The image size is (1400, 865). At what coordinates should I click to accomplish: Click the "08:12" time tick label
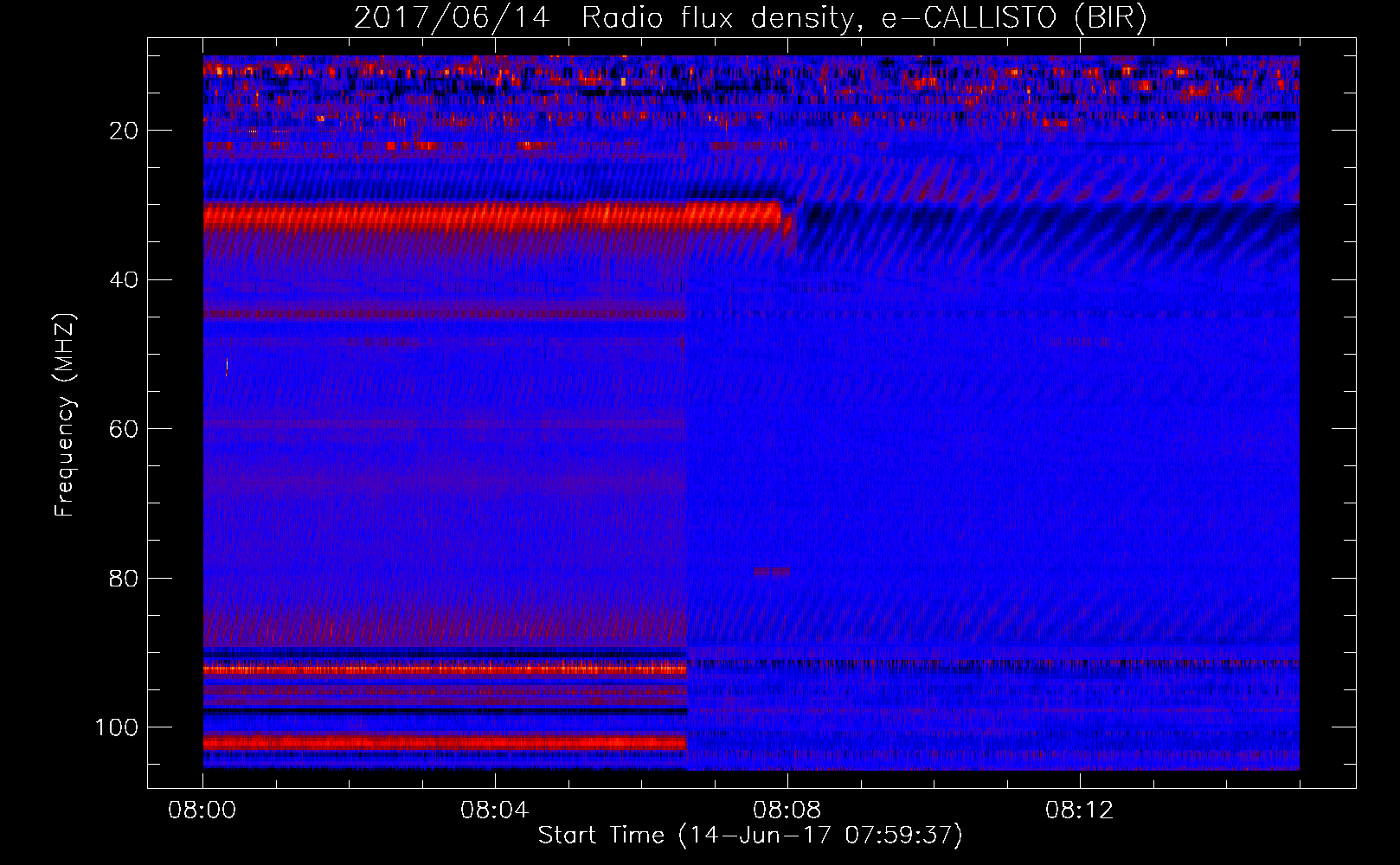click(1080, 811)
